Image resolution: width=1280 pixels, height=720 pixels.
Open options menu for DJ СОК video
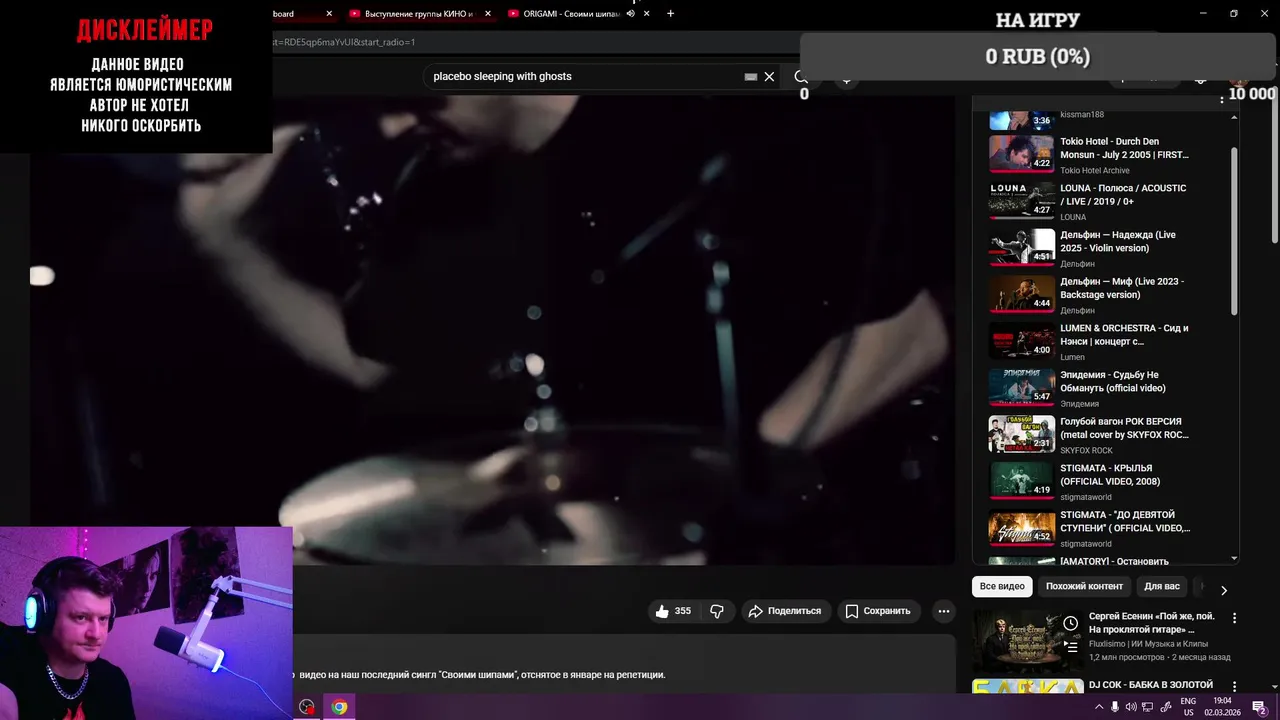(x=1234, y=687)
